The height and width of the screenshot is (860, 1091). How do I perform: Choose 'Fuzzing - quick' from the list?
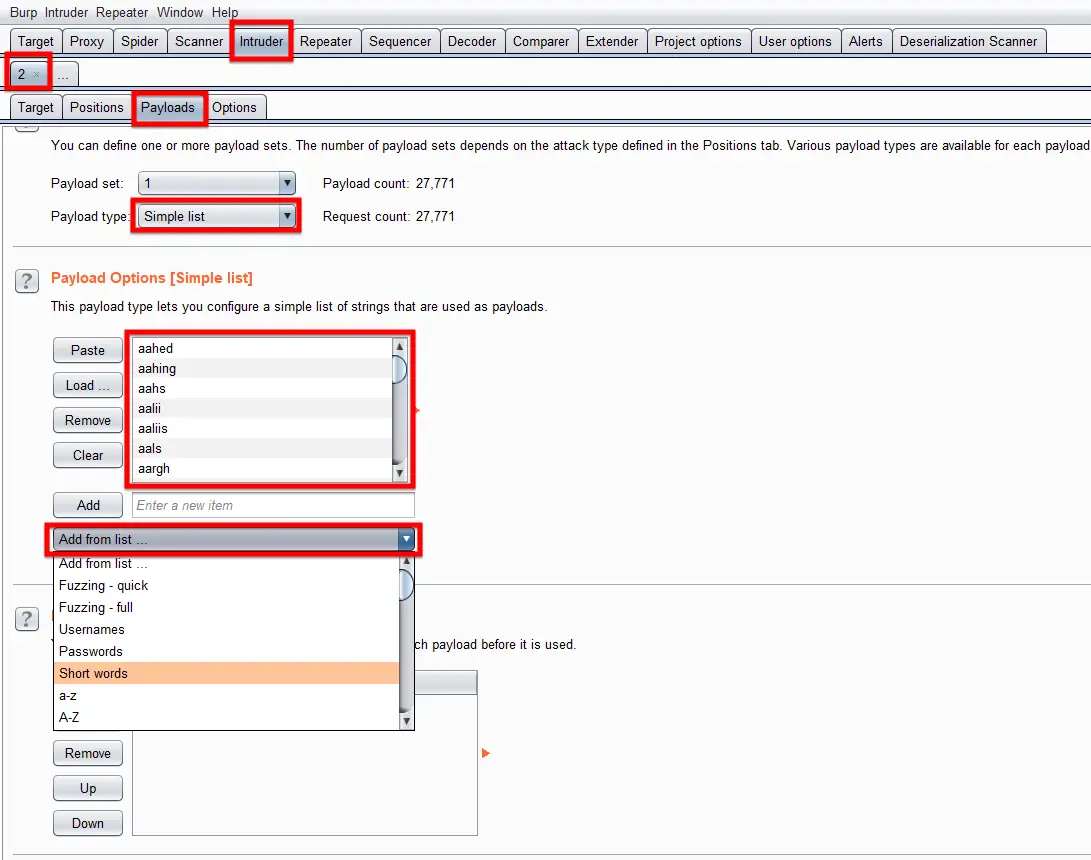click(226, 586)
